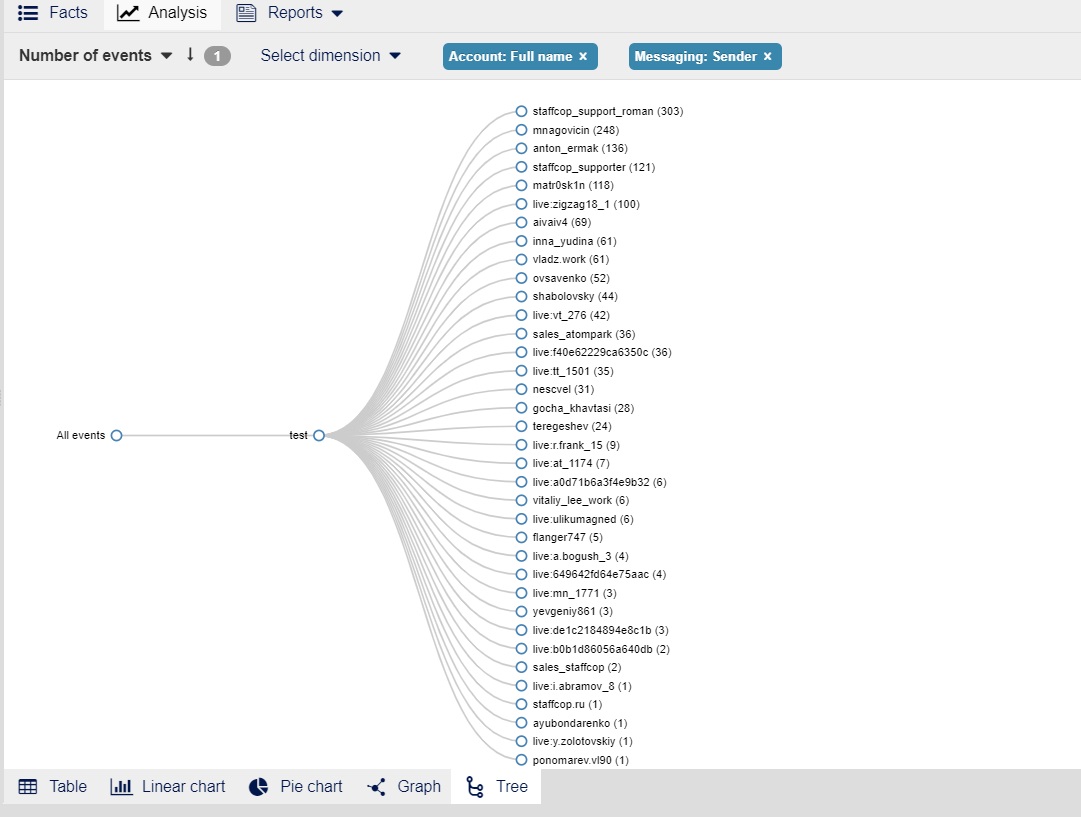Click the mnagovicin node circle
Image resolution: width=1081 pixels, height=817 pixels.
click(521, 130)
